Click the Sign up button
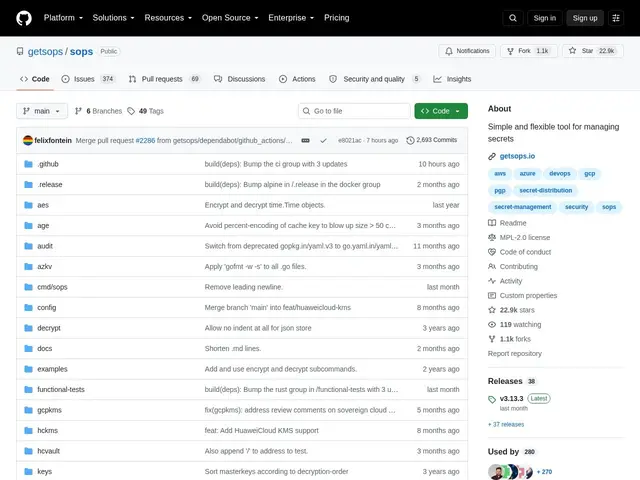The height and width of the screenshot is (480, 640). point(585,18)
